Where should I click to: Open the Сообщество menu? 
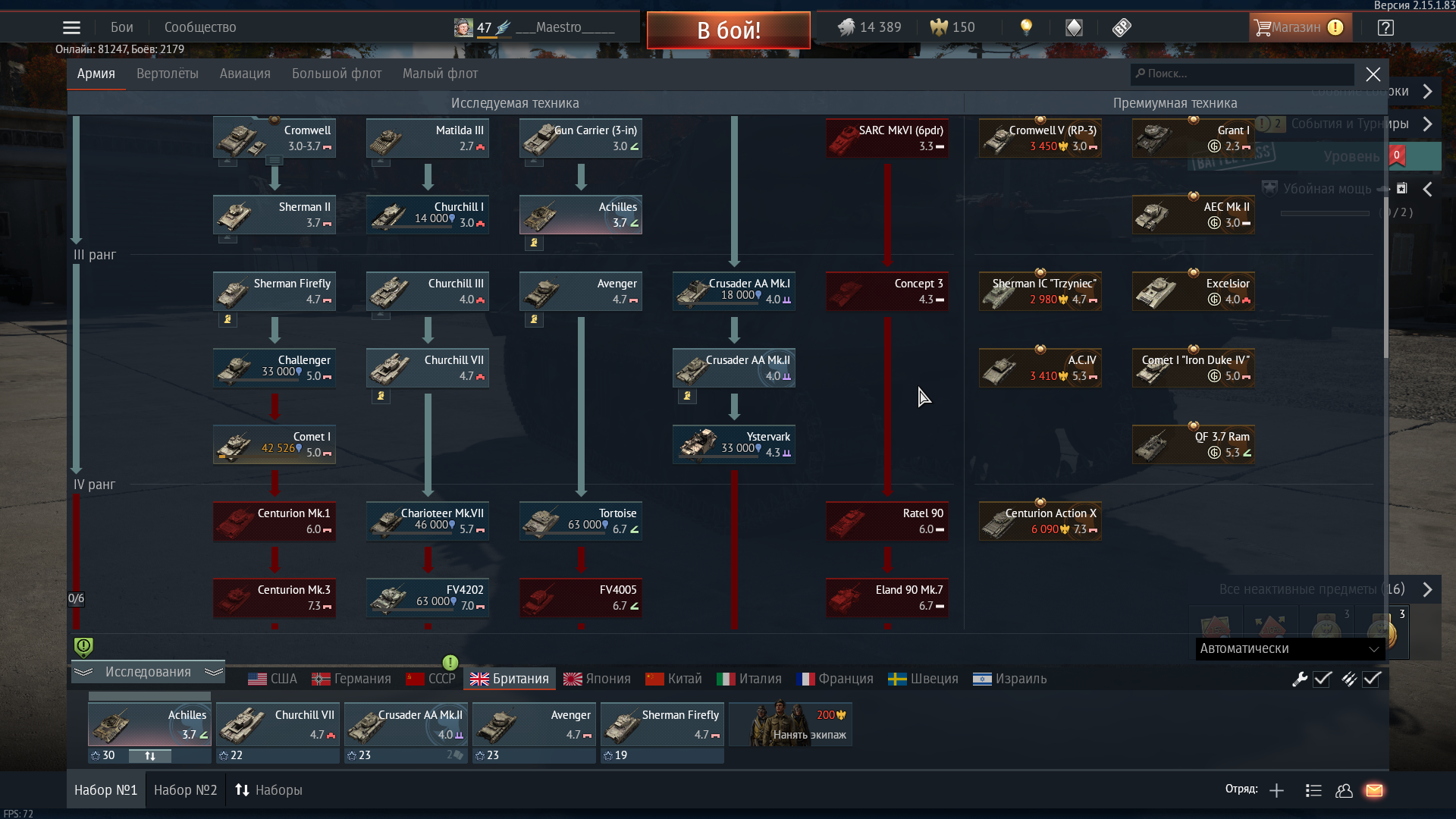(x=200, y=27)
